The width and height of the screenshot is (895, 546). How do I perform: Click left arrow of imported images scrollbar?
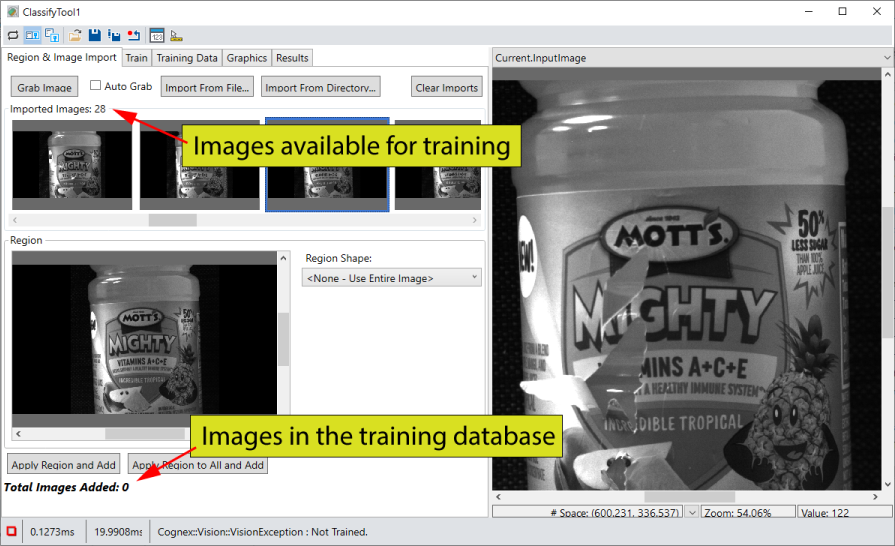point(15,220)
